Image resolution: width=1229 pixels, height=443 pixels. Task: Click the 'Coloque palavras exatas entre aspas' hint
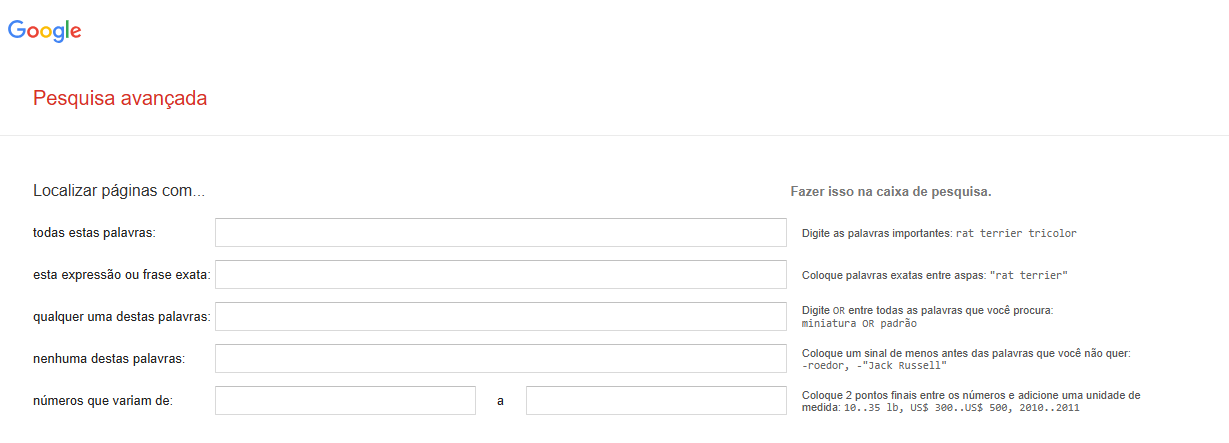pyautogui.click(x=893, y=275)
